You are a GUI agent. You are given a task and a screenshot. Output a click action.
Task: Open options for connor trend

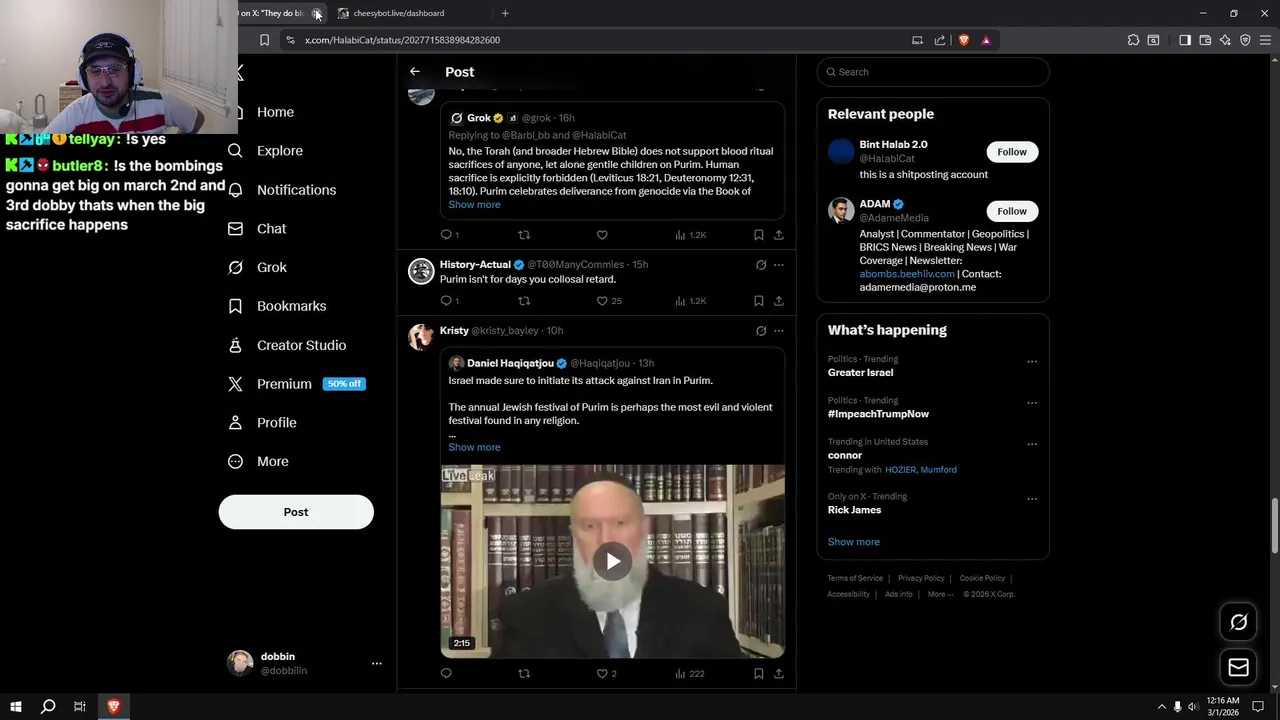point(1032,445)
